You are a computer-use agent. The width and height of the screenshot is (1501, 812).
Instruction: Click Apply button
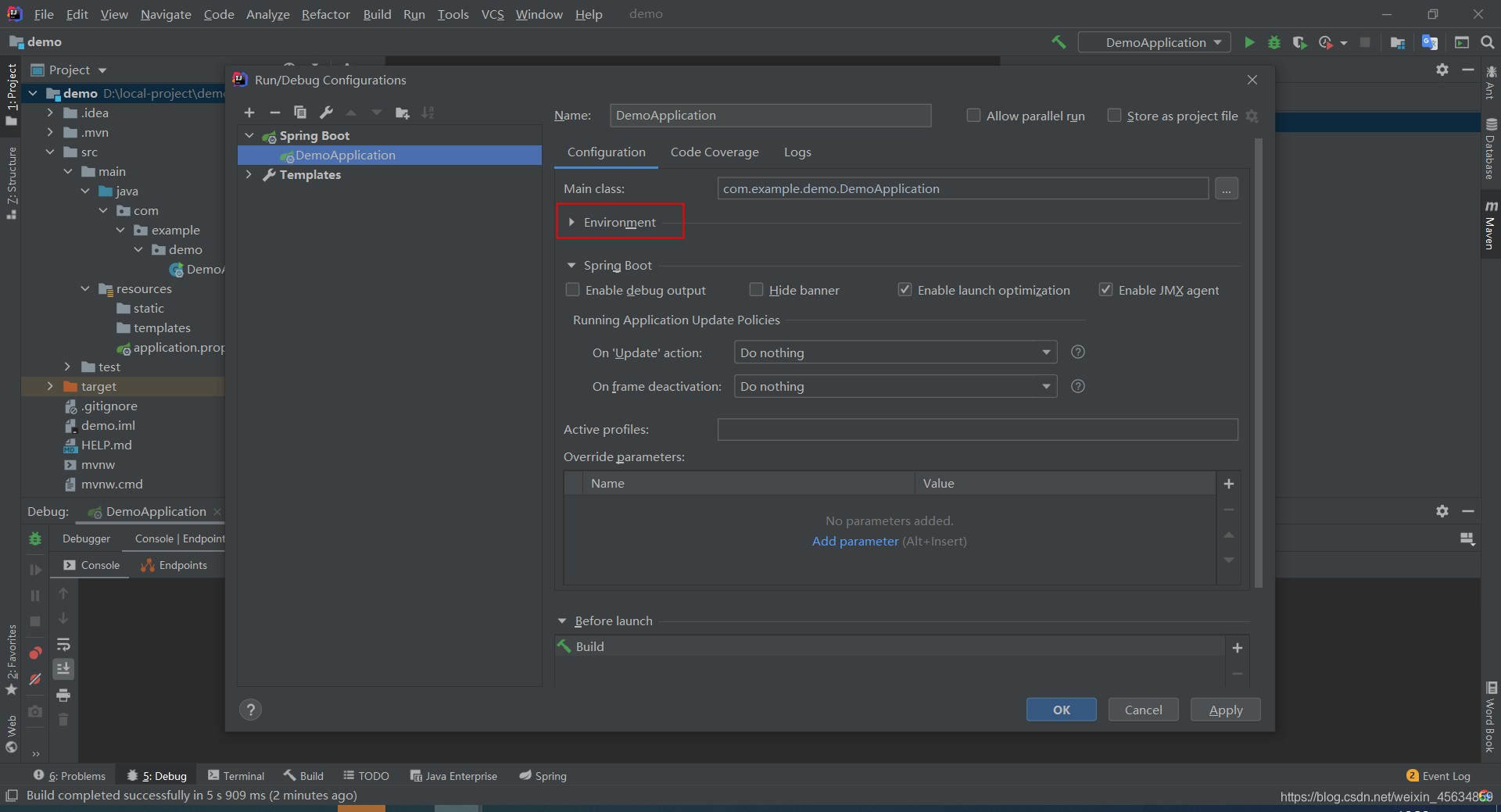[x=1225, y=710]
